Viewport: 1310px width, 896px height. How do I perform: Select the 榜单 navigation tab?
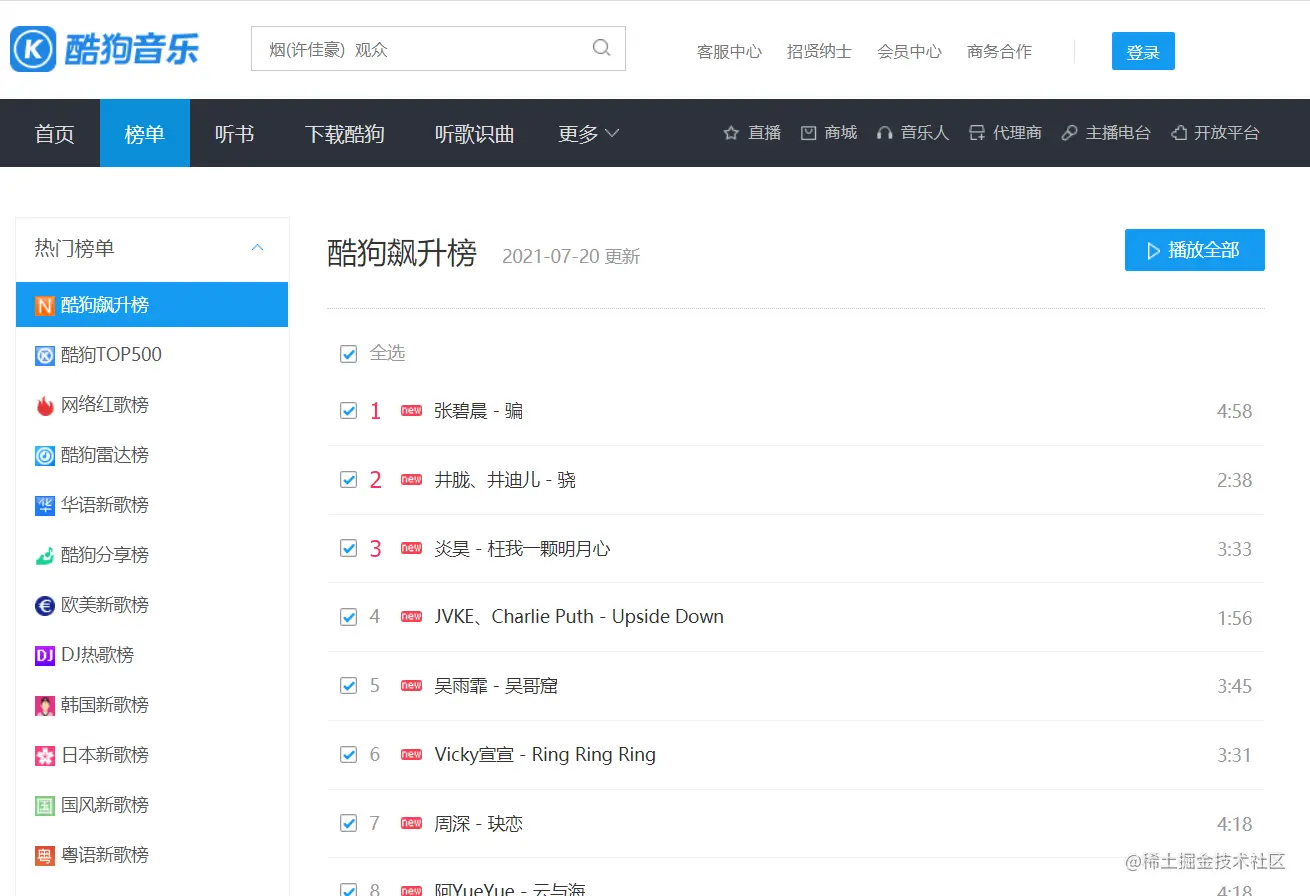145,133
